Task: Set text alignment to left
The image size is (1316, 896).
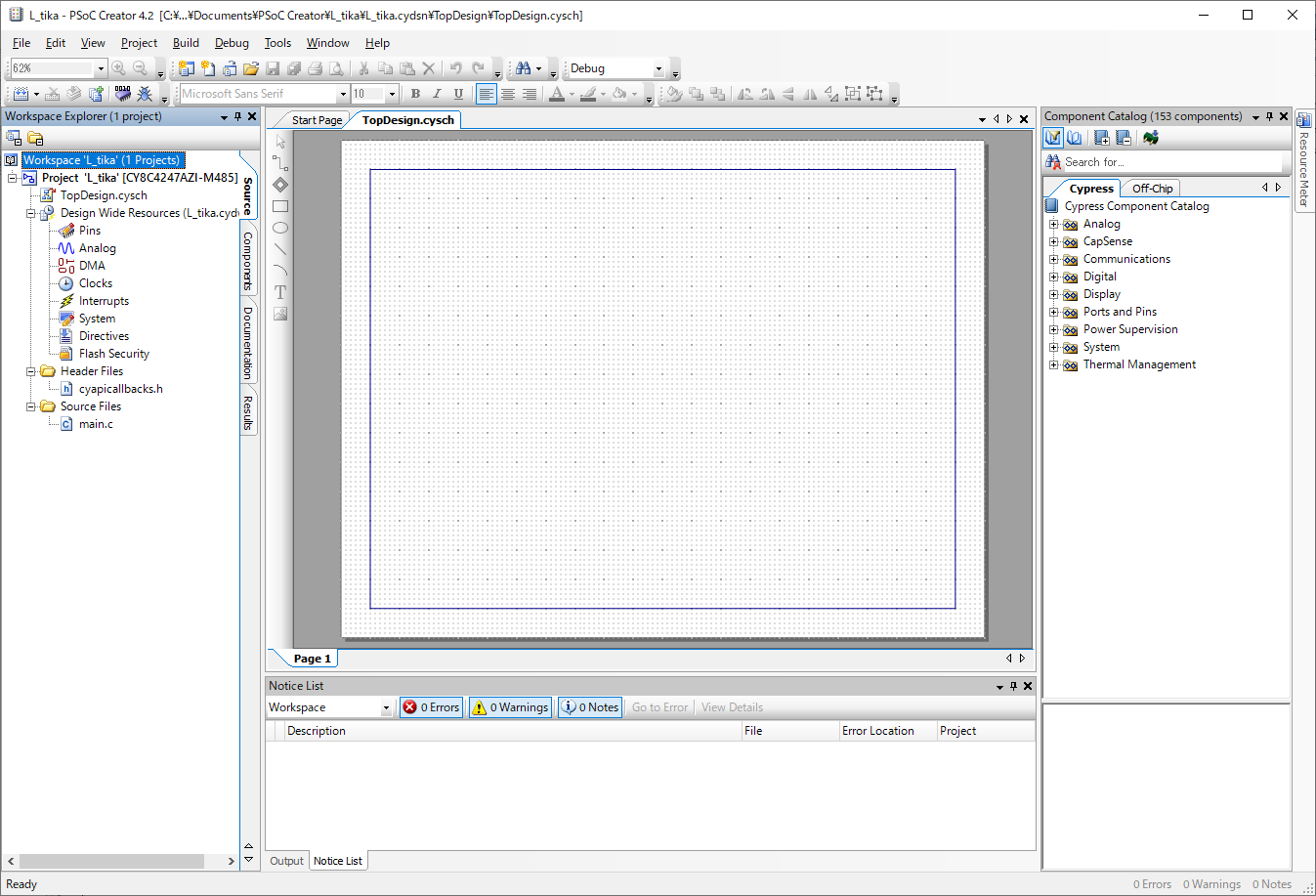Action: coord(487,94)
